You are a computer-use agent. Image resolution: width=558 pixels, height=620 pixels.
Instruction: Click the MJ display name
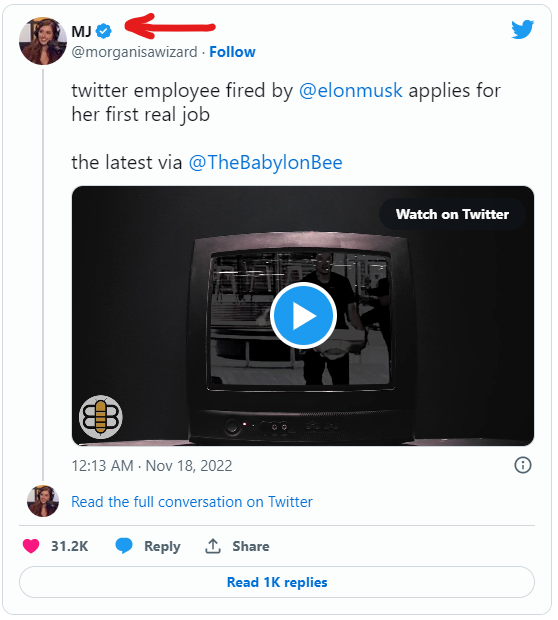[81, 31]
